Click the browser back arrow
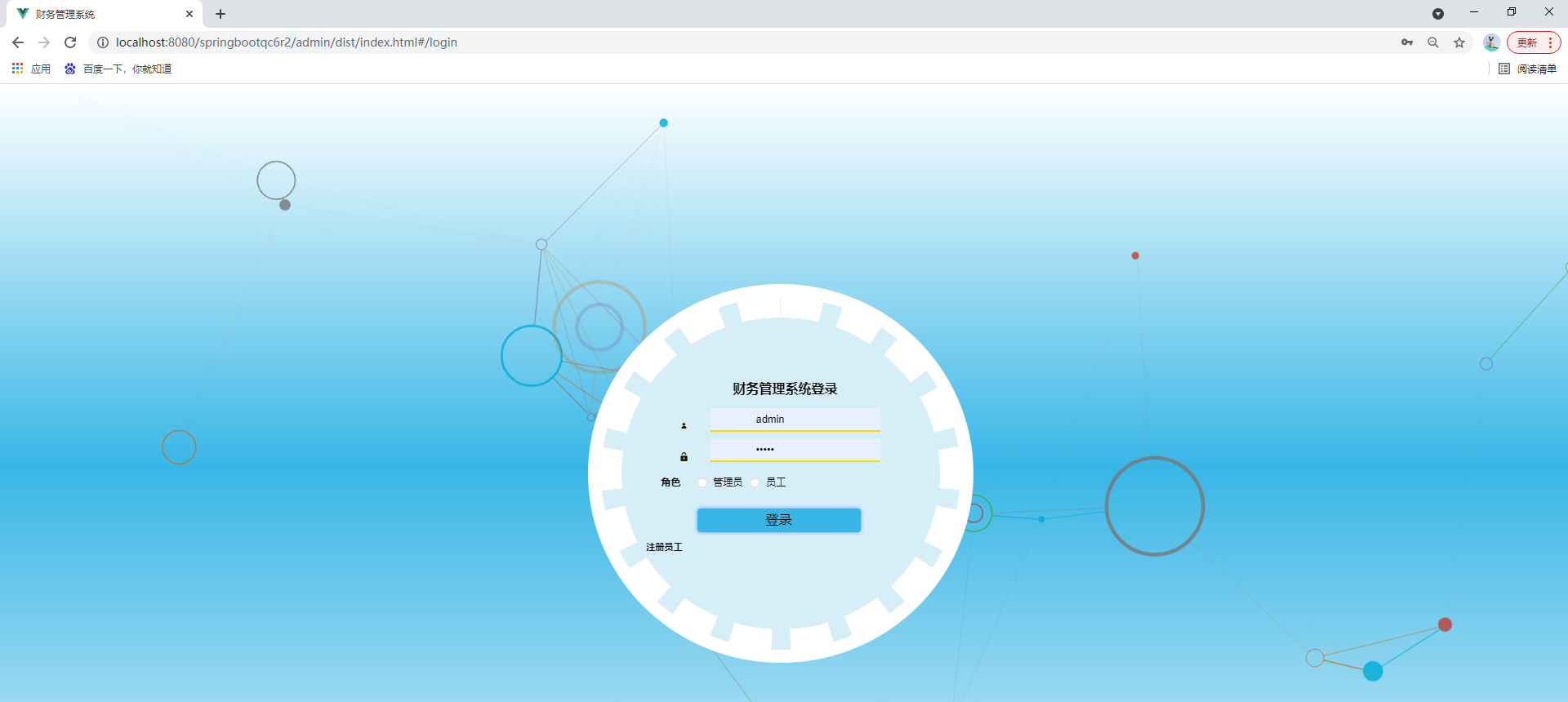The image size is (1568, 702). click(x=18, y=42)
